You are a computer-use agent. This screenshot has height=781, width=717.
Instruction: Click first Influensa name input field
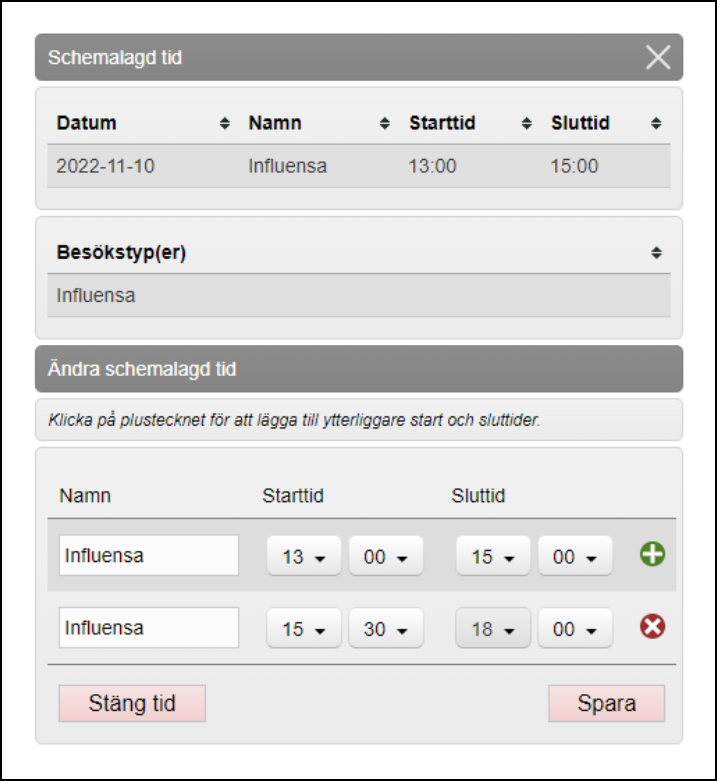point(149,556)
